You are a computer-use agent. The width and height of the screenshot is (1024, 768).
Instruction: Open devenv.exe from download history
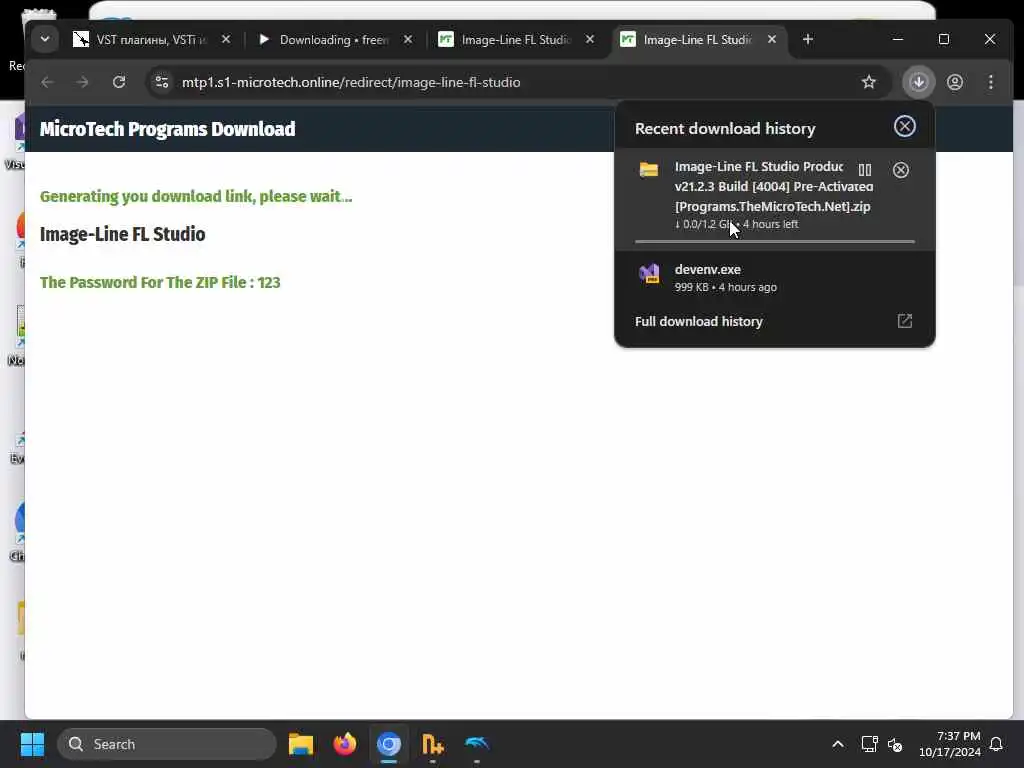775,278
